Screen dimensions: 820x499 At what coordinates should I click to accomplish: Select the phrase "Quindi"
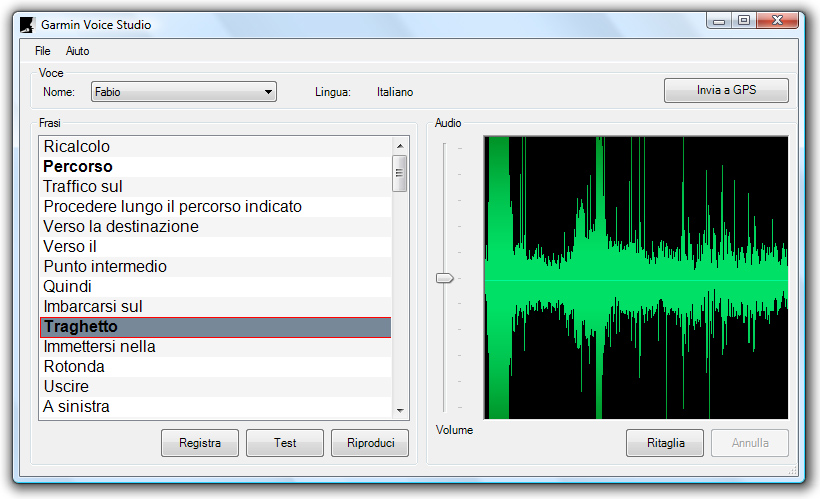215,287
